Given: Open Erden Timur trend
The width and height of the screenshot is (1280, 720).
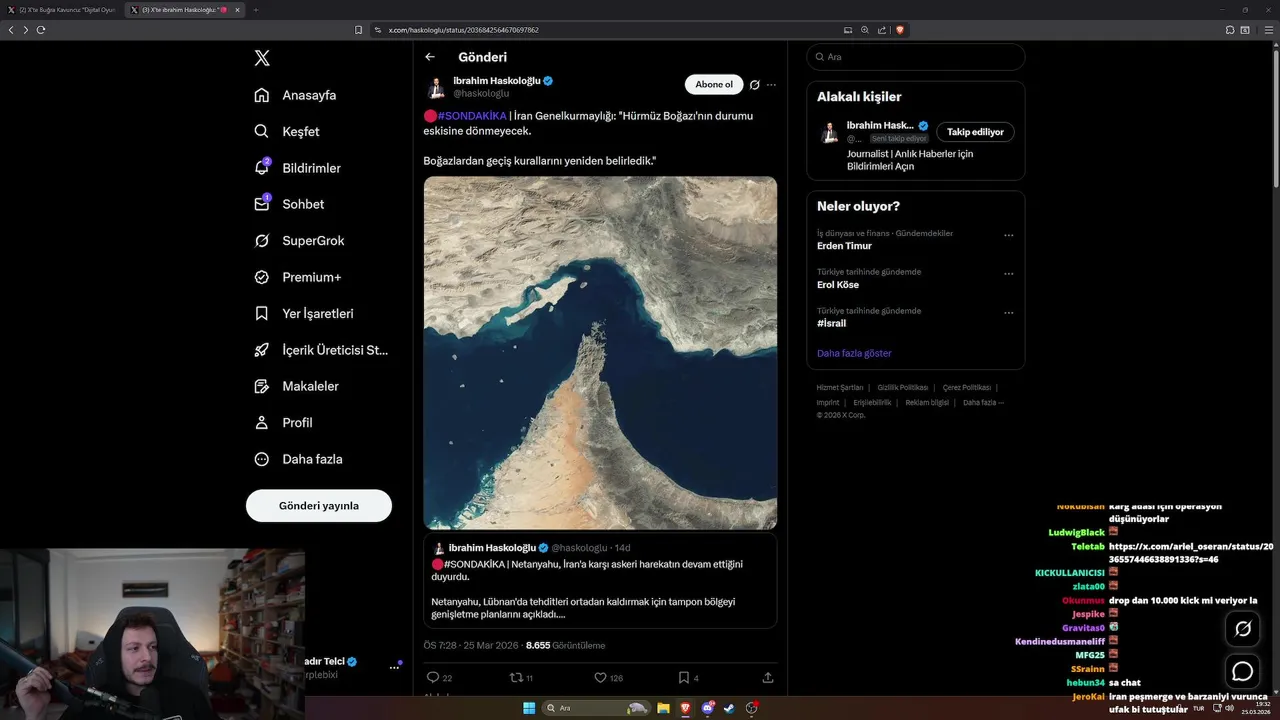Looking at the screenshot, I should (x=844, y=246).
